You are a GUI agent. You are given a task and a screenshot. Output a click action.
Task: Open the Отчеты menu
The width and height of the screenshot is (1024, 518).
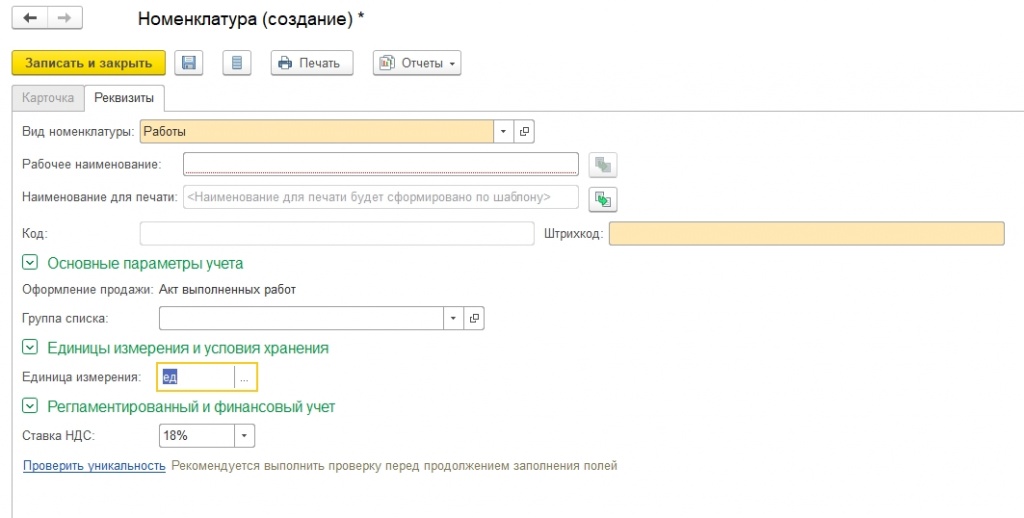[417, 63]
